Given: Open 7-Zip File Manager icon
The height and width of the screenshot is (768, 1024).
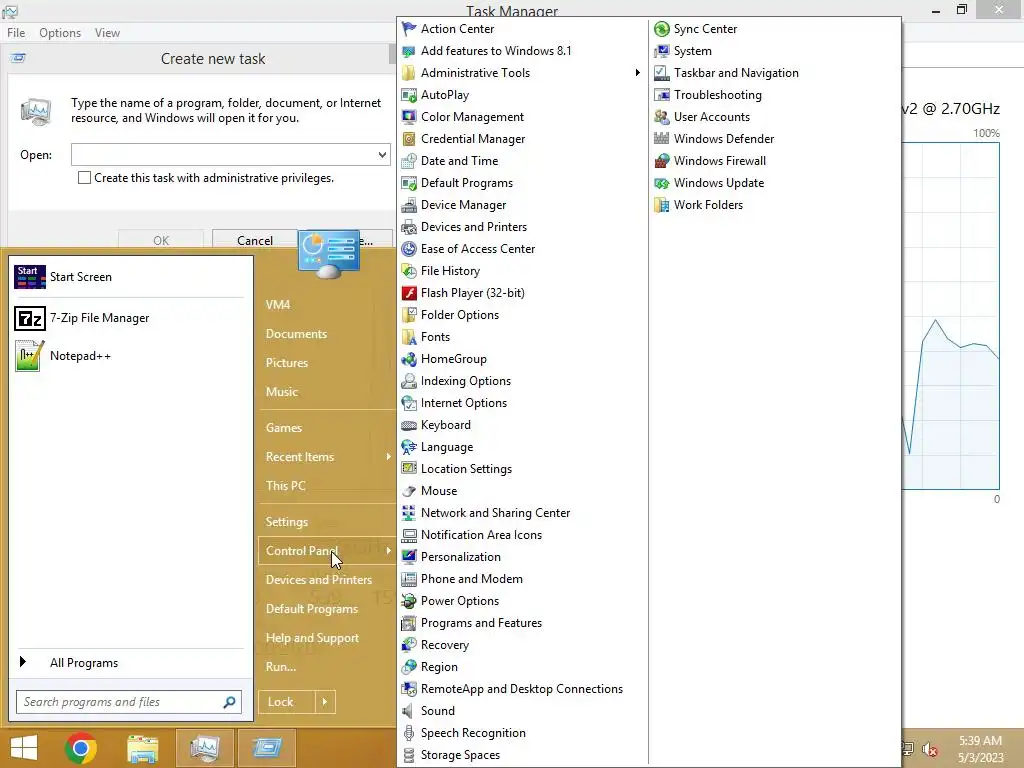Looking at the screenshot, I should 29,318.
